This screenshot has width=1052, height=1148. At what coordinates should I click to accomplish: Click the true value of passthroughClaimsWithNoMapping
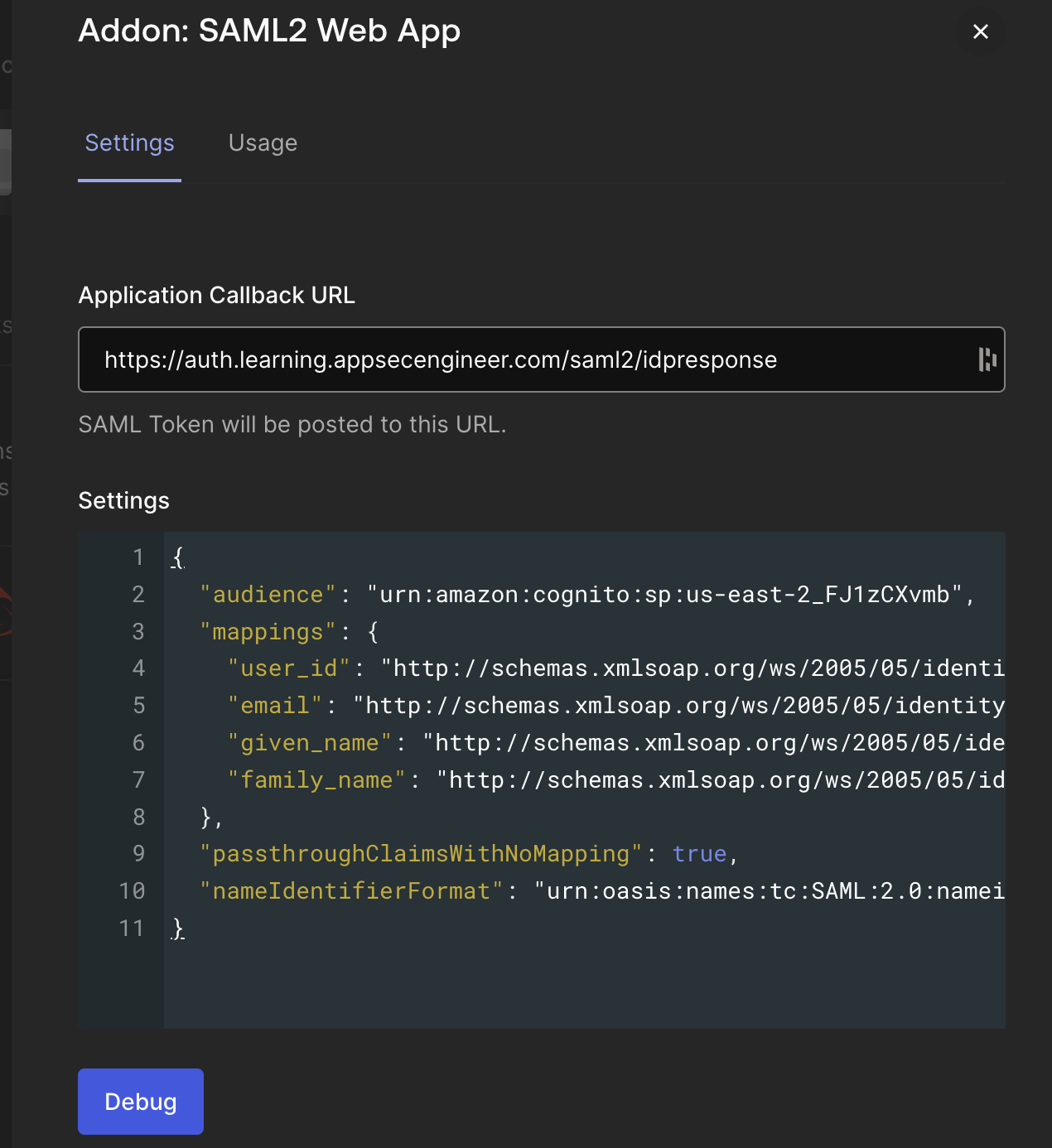point(699,854)
